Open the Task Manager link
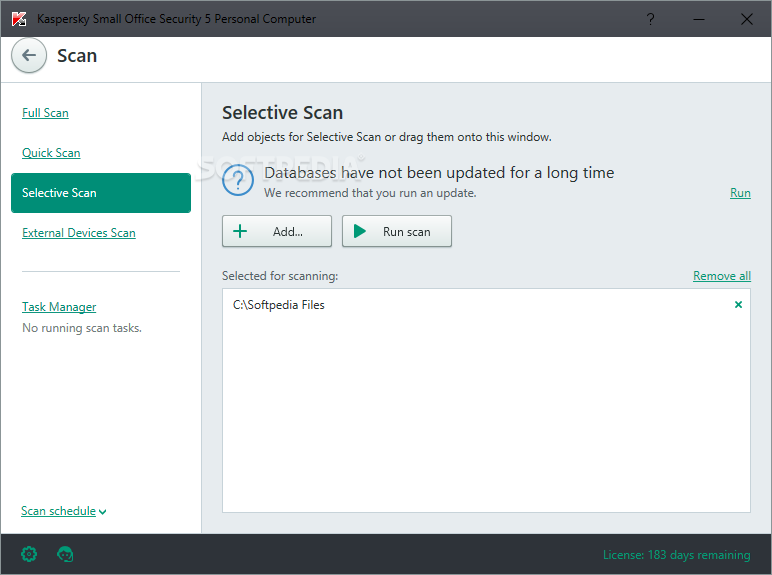The height and width of the screenshot is (575, 772). tap(59, 307)
